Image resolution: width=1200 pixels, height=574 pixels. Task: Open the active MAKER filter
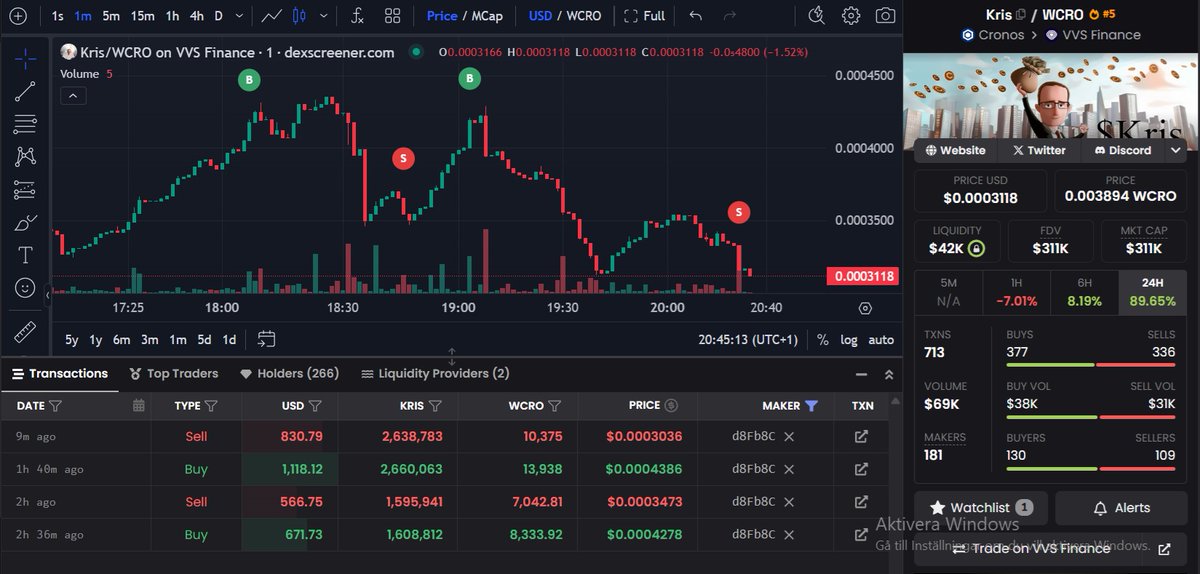[x=811, y=405]
